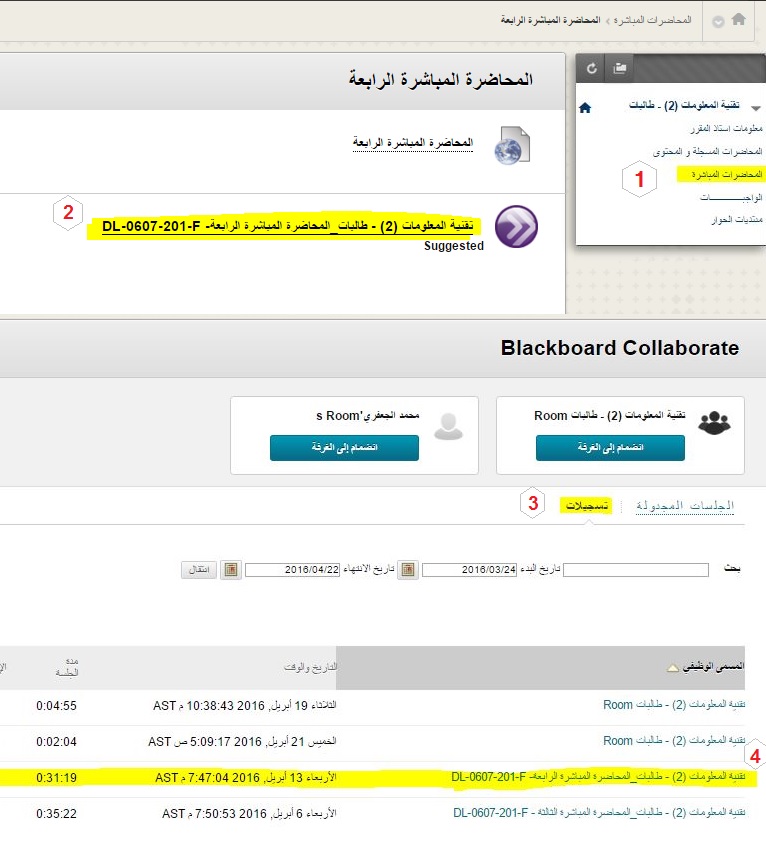This screenshot has width=766, height=855.
Task: Open the highlighted DL-0607-201-F fourth lecture link
Action: 292,227
